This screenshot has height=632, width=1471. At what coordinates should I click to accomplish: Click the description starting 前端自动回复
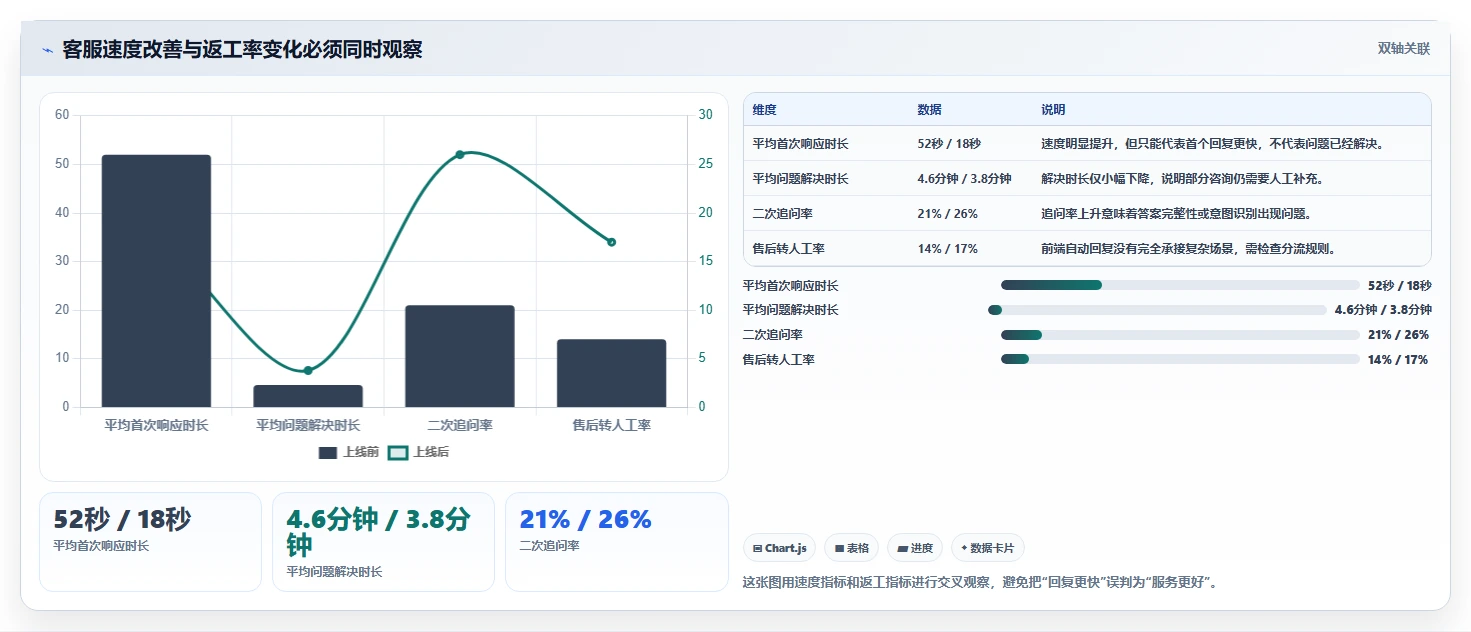coord(1188,249)
